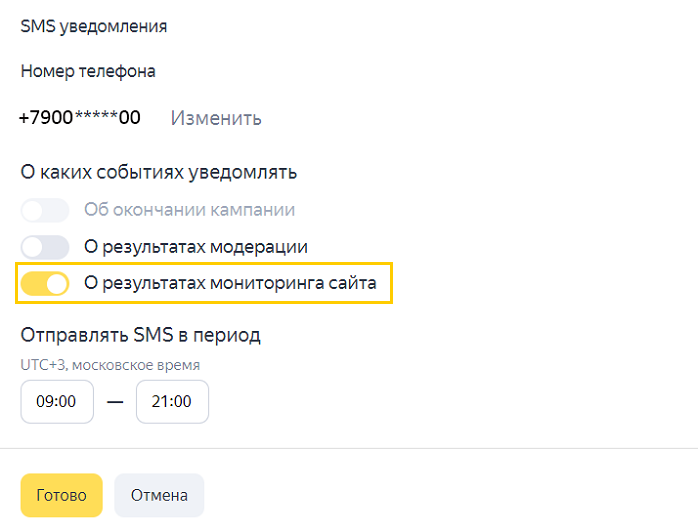The width and height of the screenshot is (698, 532).
Task: Click the "SMS уведомления" heading
Action: tap(94, 26)
